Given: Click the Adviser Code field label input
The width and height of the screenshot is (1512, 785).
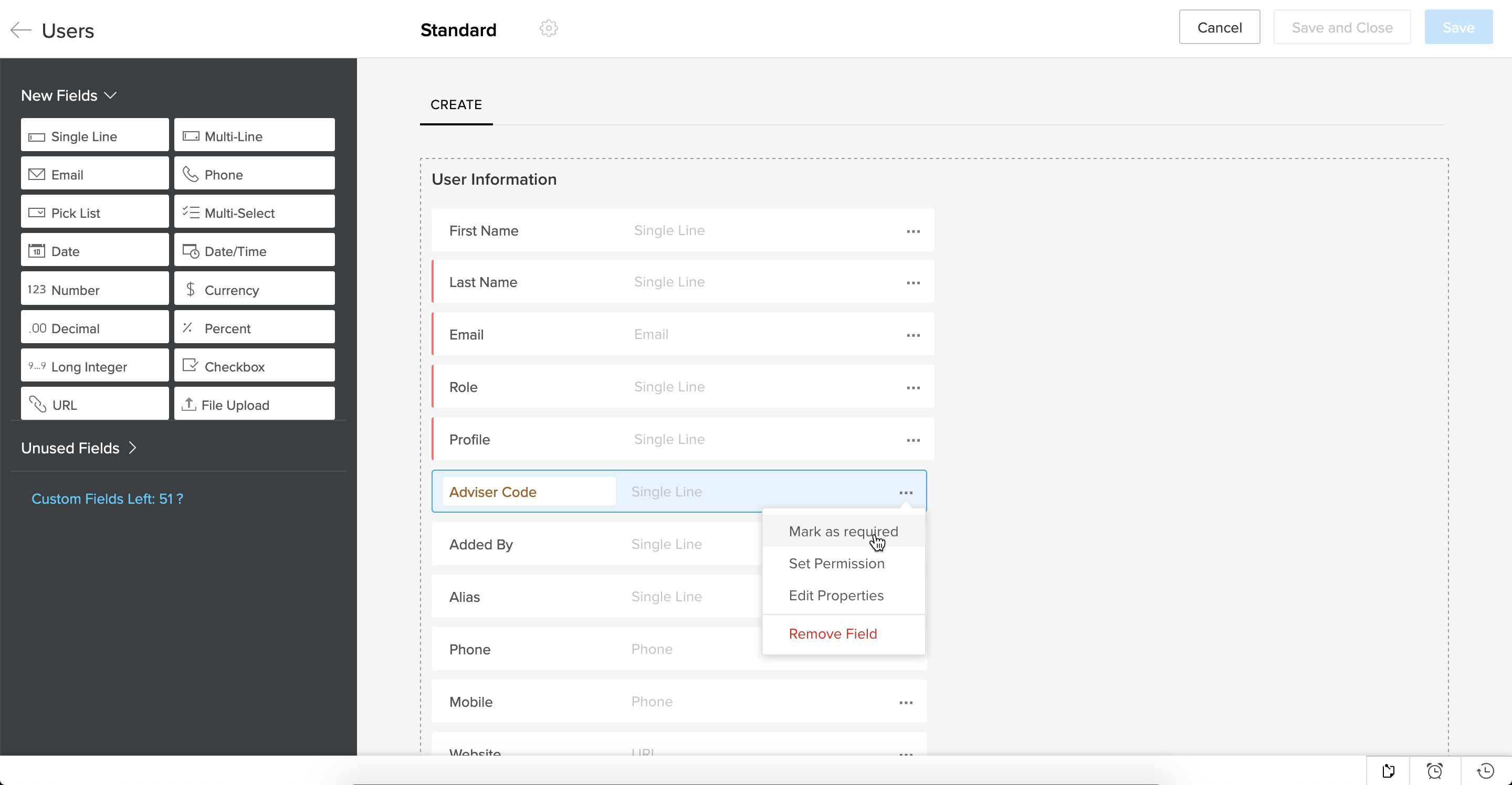Looking at the screenshot, I should 528,492.
